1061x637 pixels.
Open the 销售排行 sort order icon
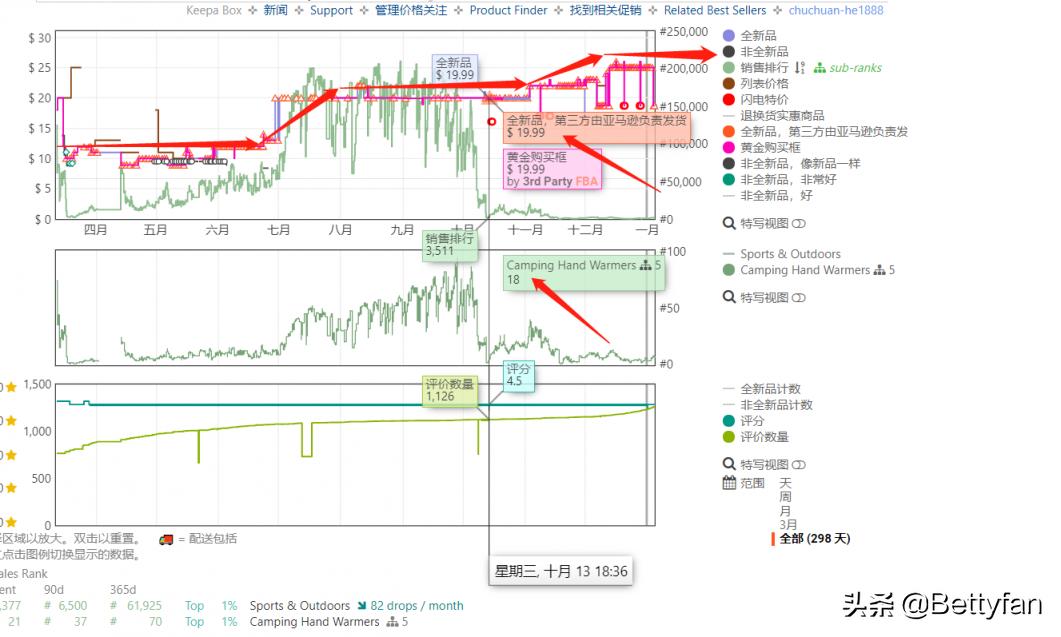(800, 67)
